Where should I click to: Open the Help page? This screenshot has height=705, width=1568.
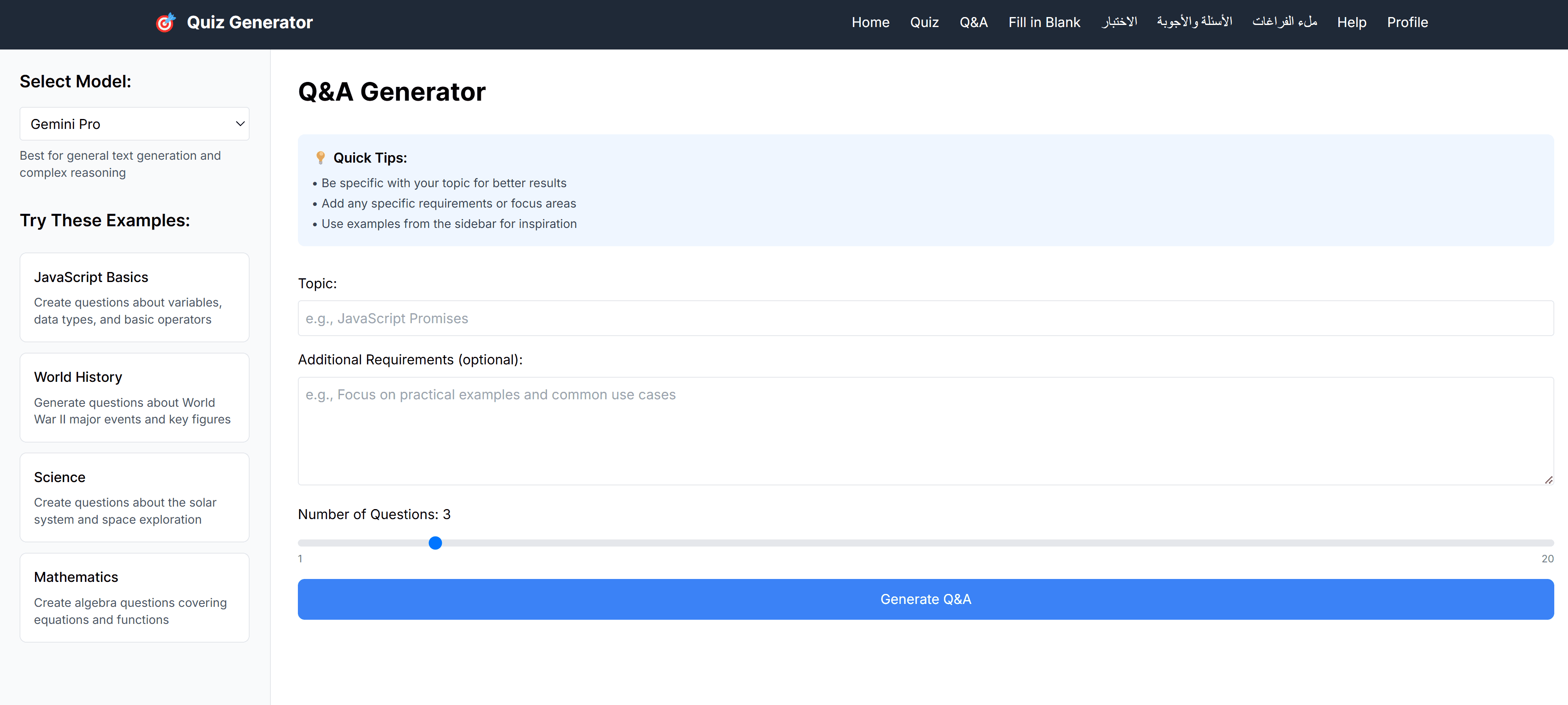pyautogui.click(x=1351, y=22)
